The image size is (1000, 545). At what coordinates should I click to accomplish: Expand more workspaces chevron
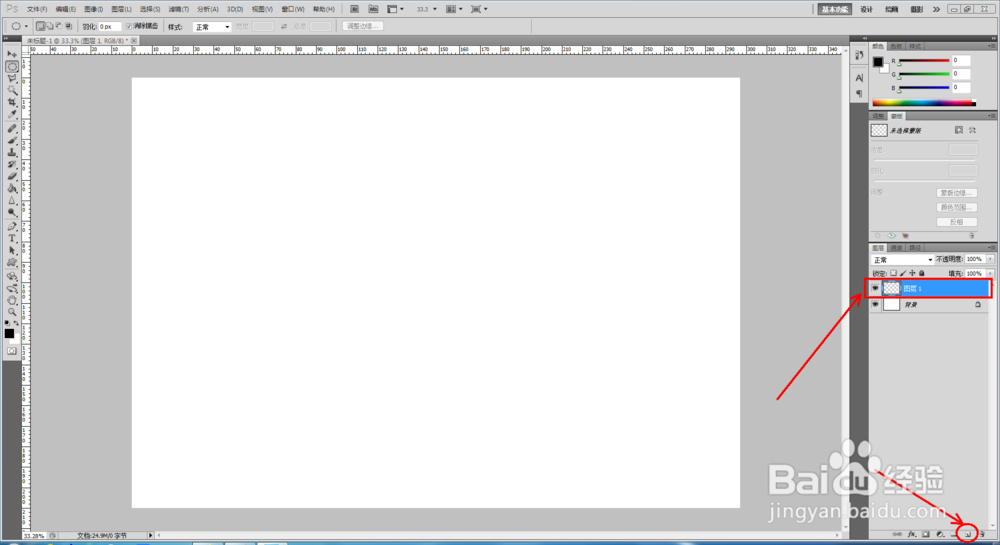pyautogui.click(x=936, y=9)
